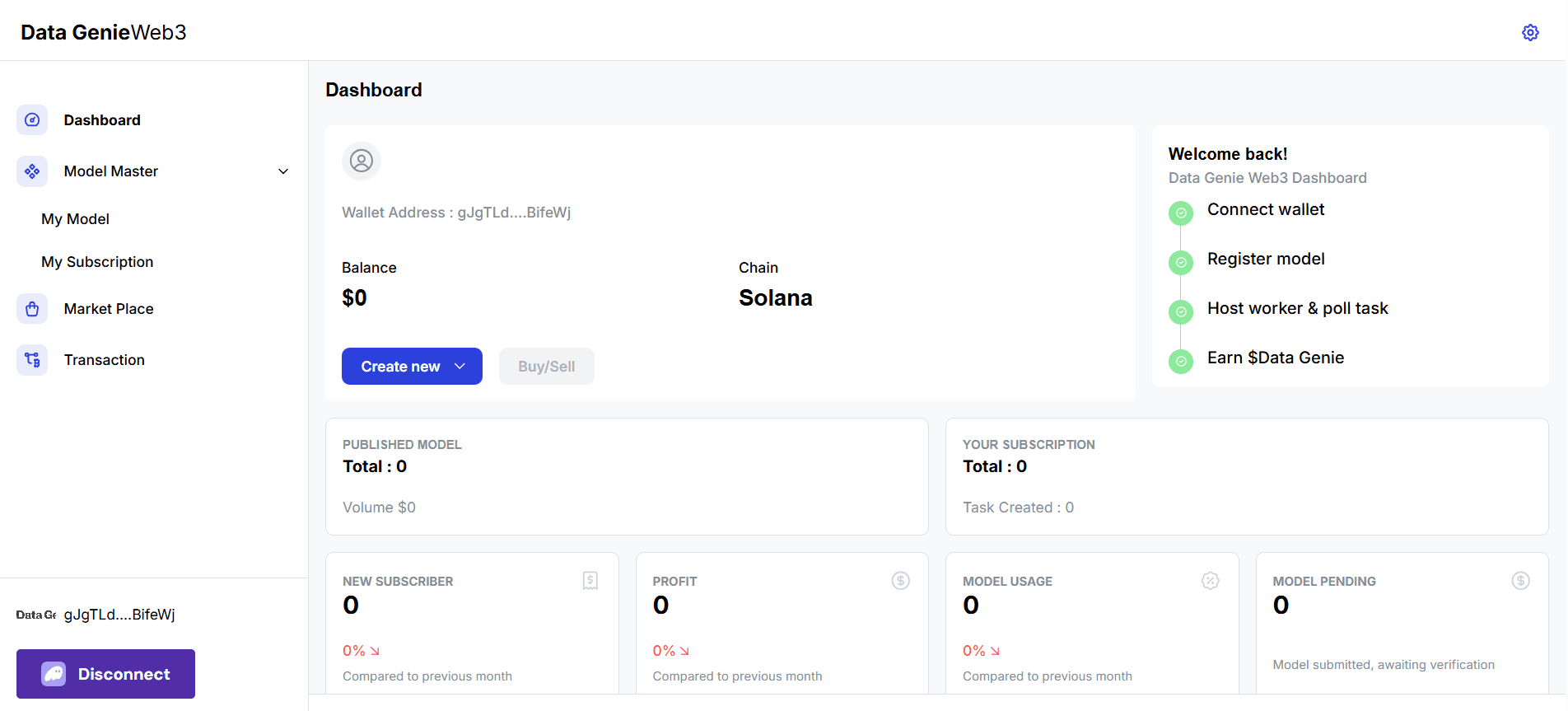Screen dimensions: 1568x711
Task: Open My Model submenu entry
Action: tap(76, 219)
